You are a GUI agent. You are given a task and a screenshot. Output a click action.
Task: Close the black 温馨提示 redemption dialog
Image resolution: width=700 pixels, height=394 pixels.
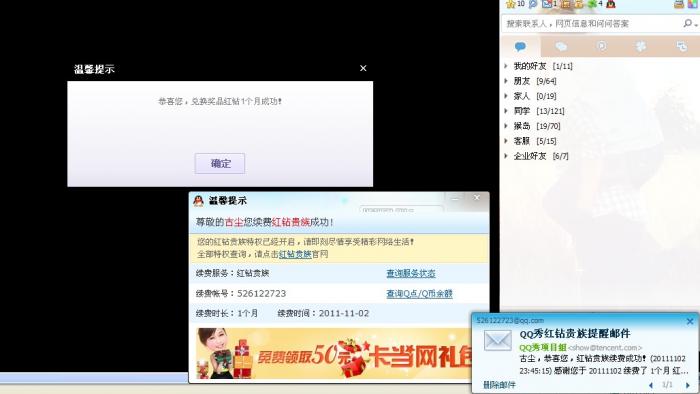click(x=363, y=68)
